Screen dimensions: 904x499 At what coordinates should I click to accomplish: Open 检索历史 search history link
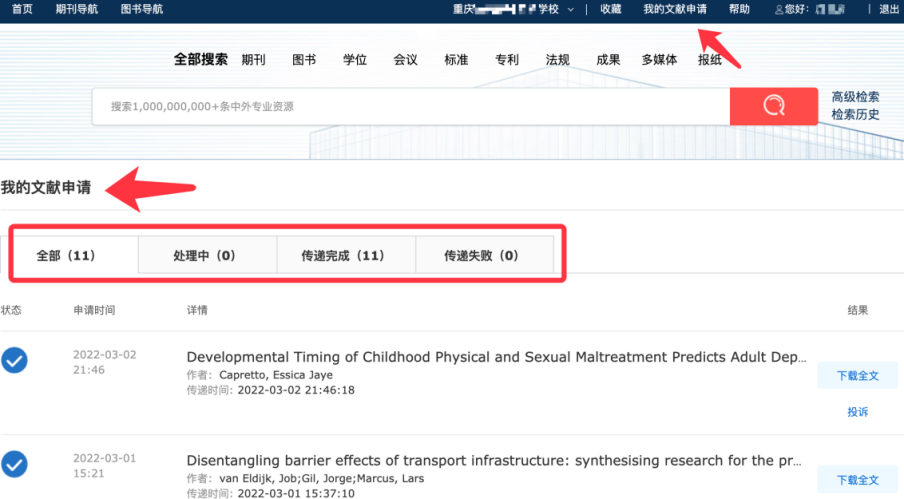[x=855, y=114]
